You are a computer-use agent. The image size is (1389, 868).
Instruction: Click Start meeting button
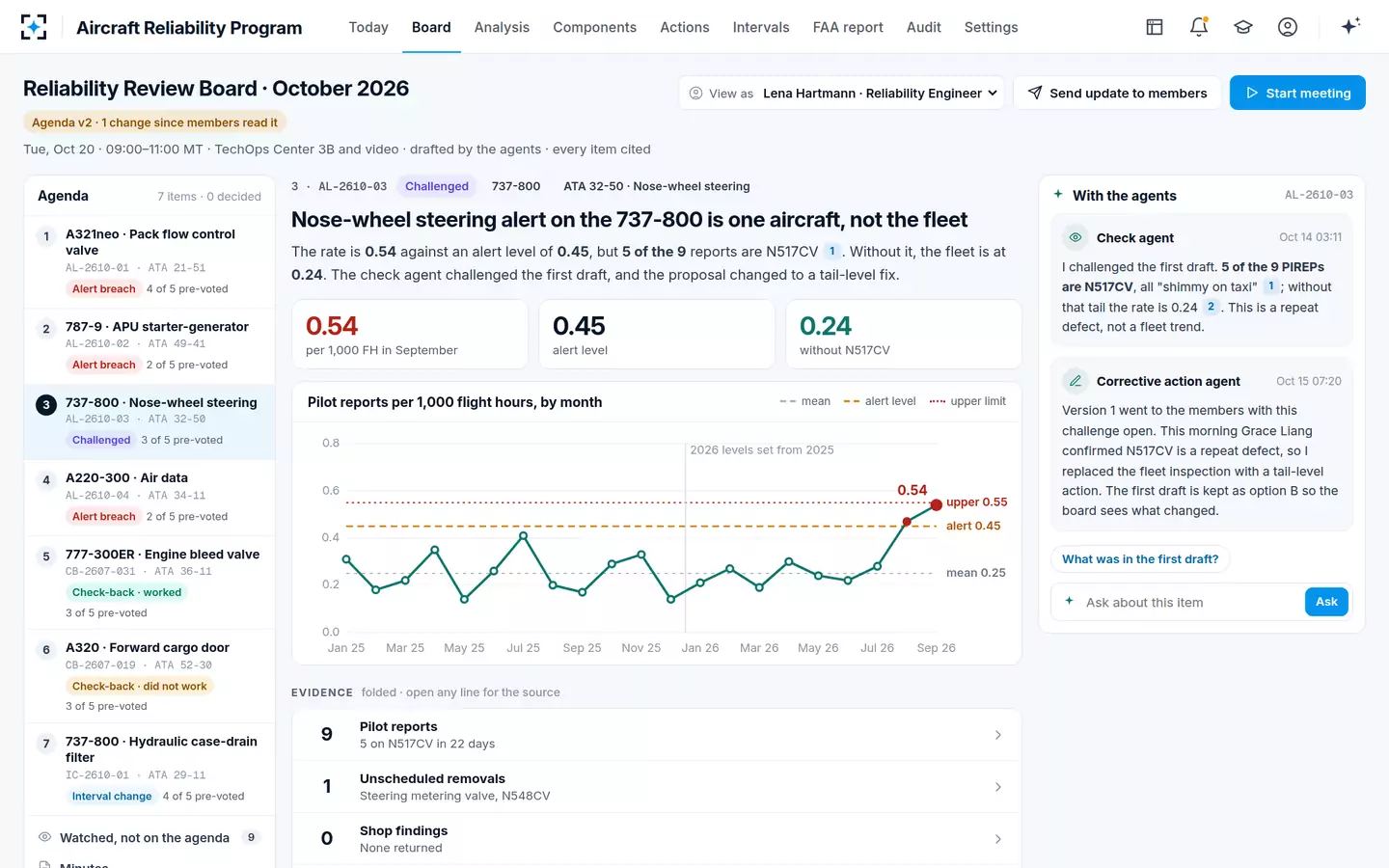click(1297, 93)
